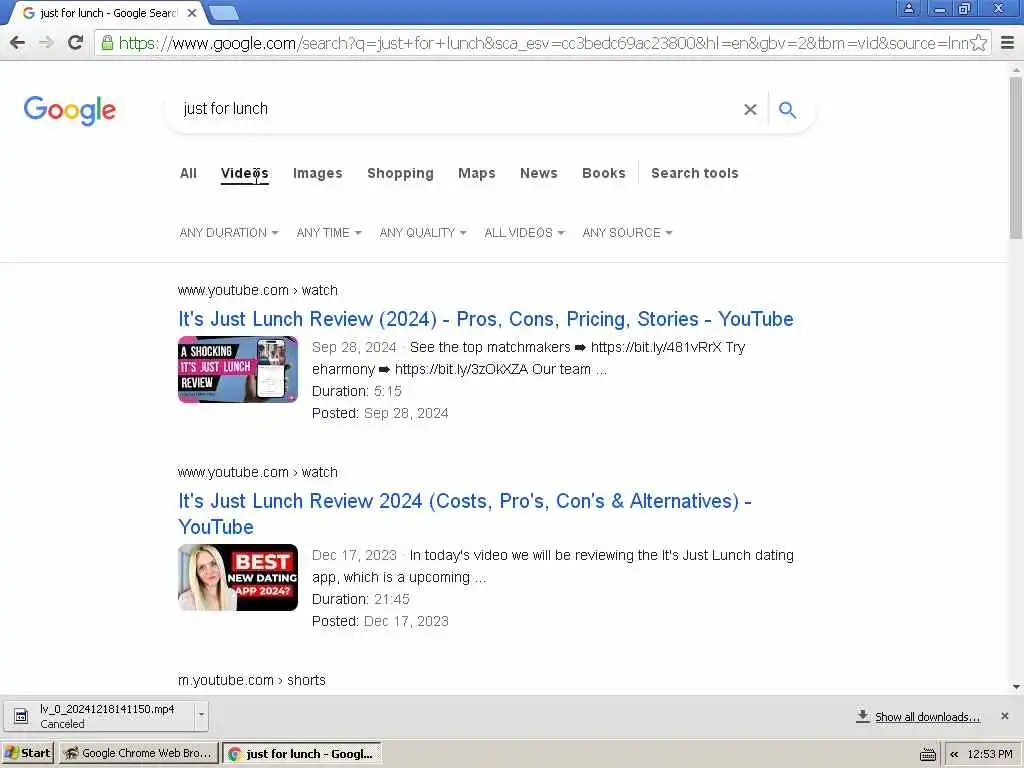Click the 'Best New Dating App 2024' thumbnail
Image resolution: width=1024 pixels, height=768 pixels.
(x=238, y=577)
